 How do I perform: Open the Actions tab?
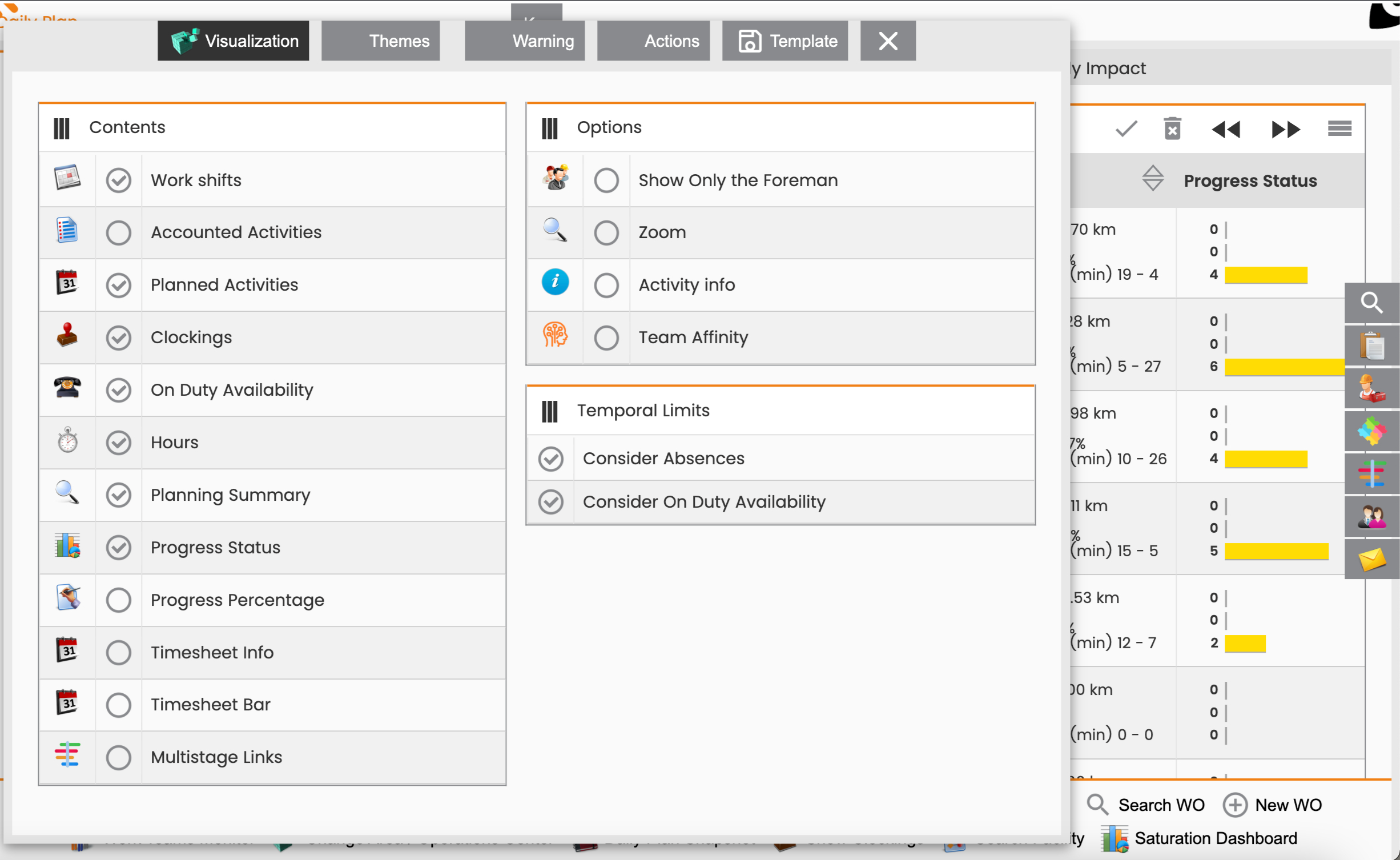(x=654, y=41)
